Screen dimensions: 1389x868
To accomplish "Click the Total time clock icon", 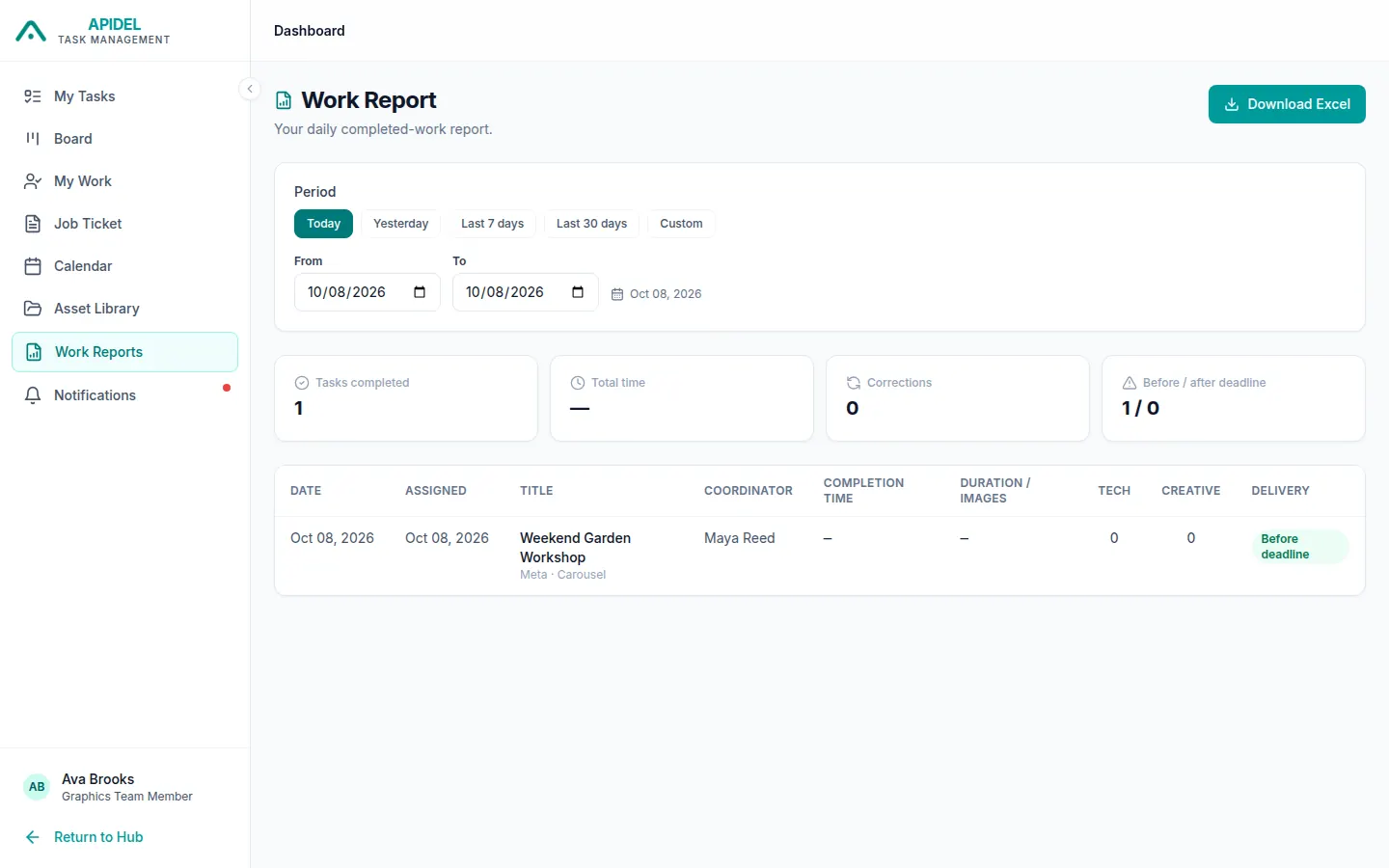I will [578, 383].
